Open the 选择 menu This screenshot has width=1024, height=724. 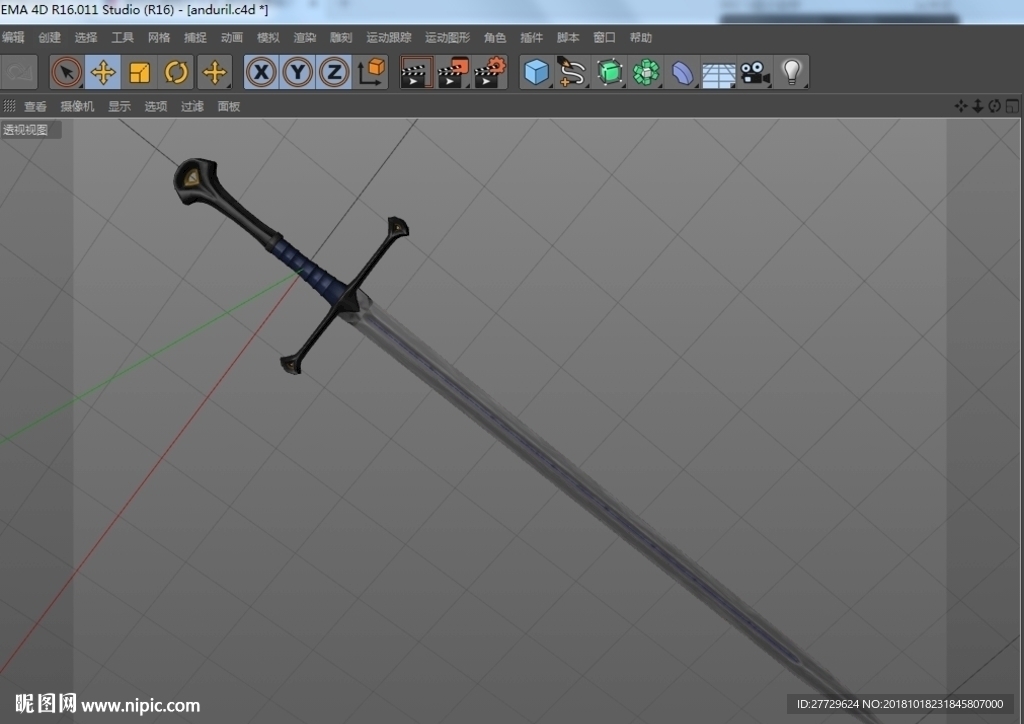click(86, 37)
